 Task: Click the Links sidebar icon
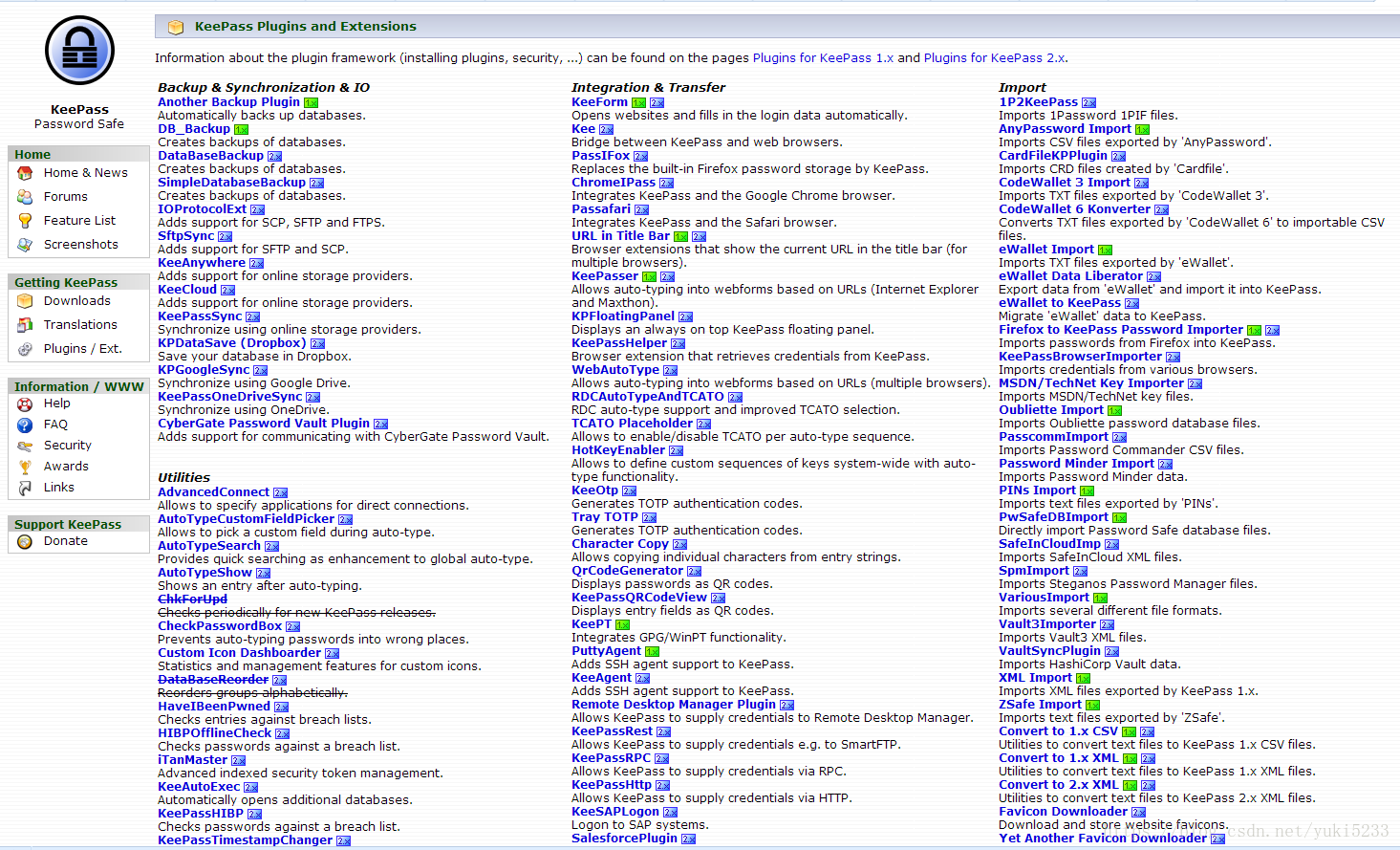(x=25, y=488)
